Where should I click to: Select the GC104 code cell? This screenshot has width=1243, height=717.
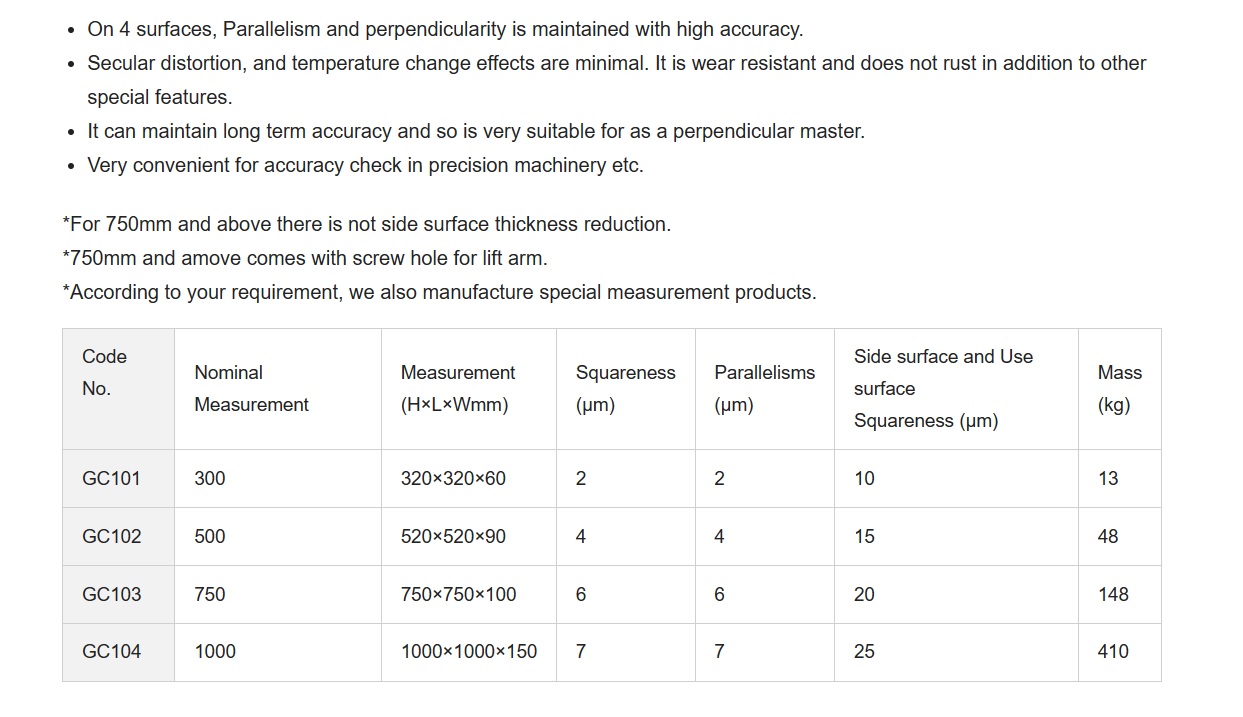click(x=112, y=651)
